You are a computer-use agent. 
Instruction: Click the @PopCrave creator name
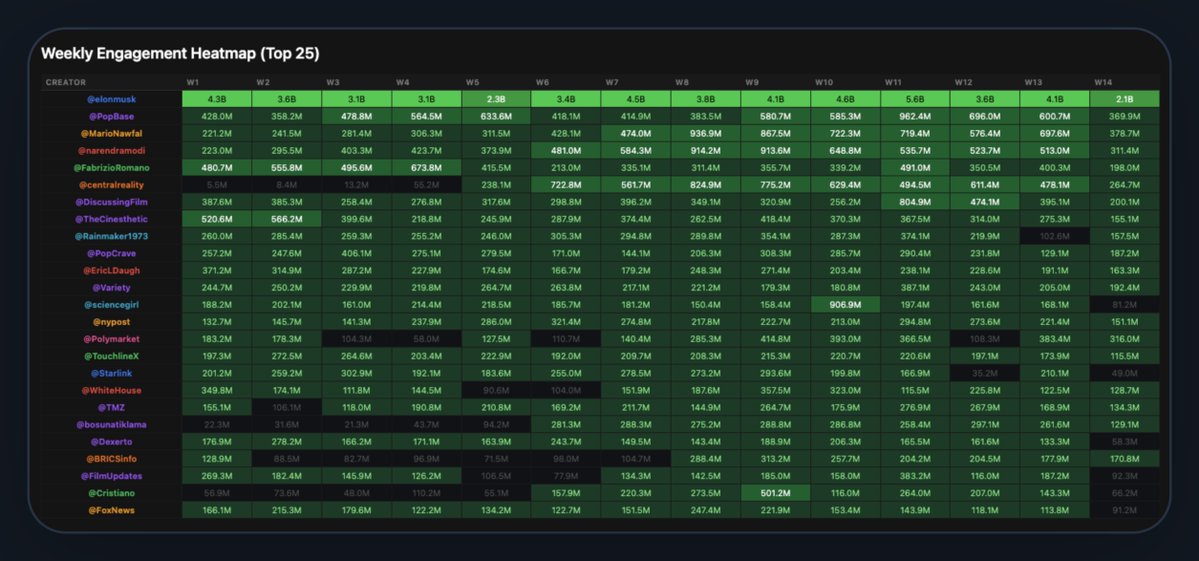point(112,253)
